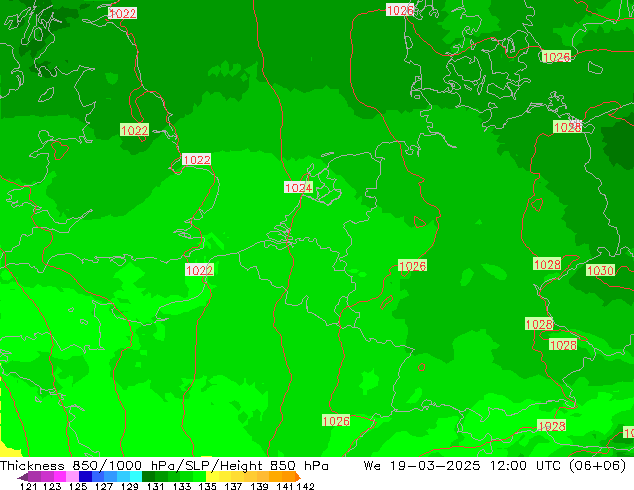Click legend value 142
Screen dimensions: 634x490
pyautogui.click(x=306, y=486)
